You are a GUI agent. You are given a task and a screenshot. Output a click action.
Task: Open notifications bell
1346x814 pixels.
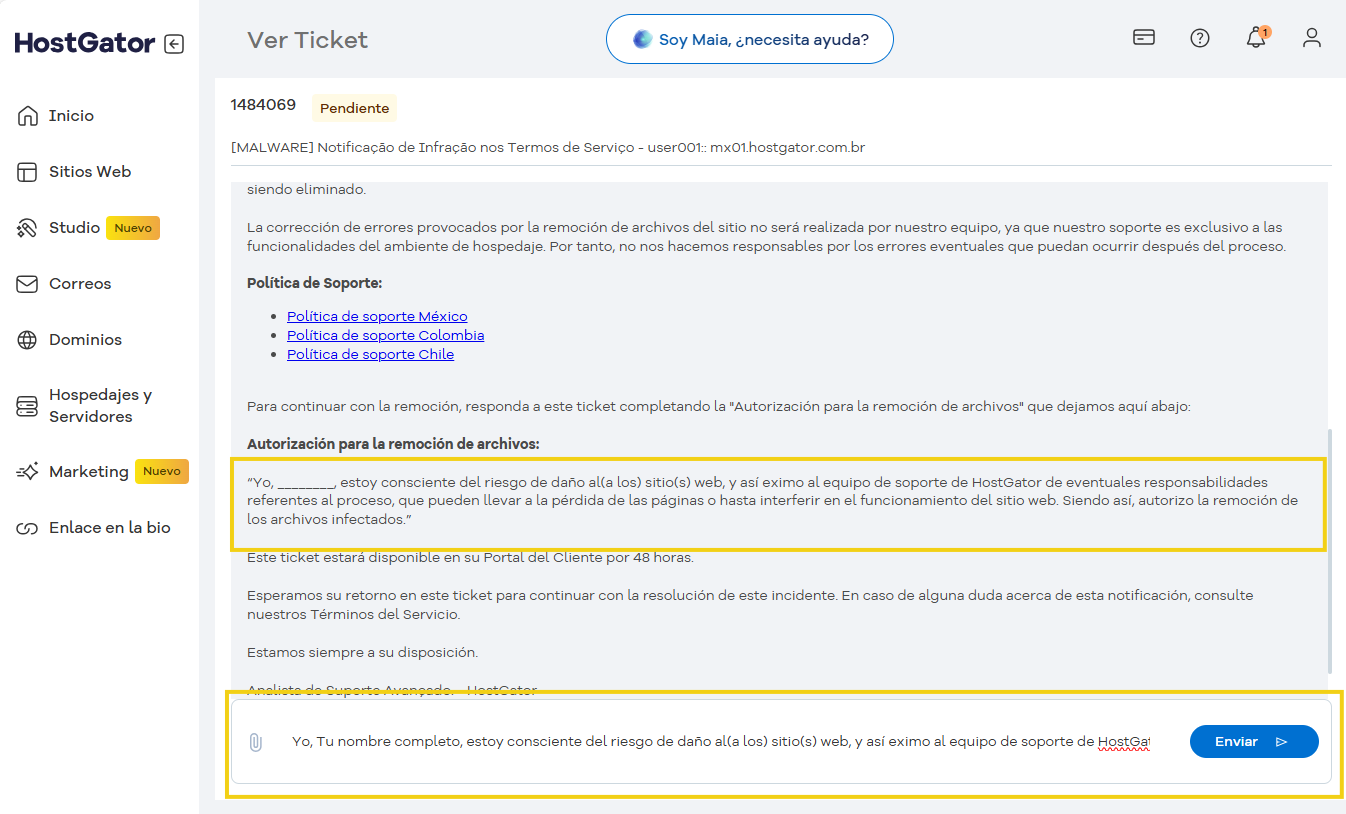pyautogui.click(x=1256, y=38)
